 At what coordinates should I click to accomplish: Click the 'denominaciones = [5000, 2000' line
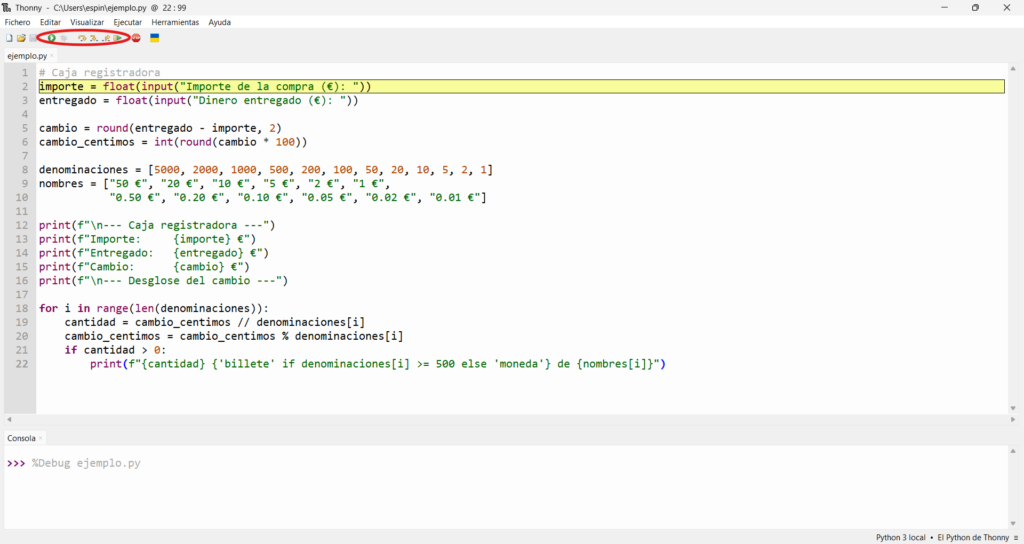[x=266, y=170]
